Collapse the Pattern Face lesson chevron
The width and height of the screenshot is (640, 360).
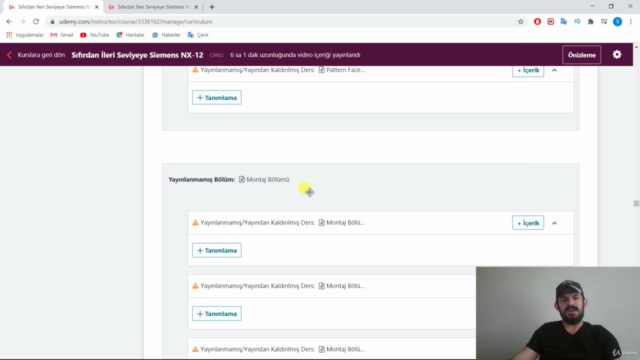[554, 70]
